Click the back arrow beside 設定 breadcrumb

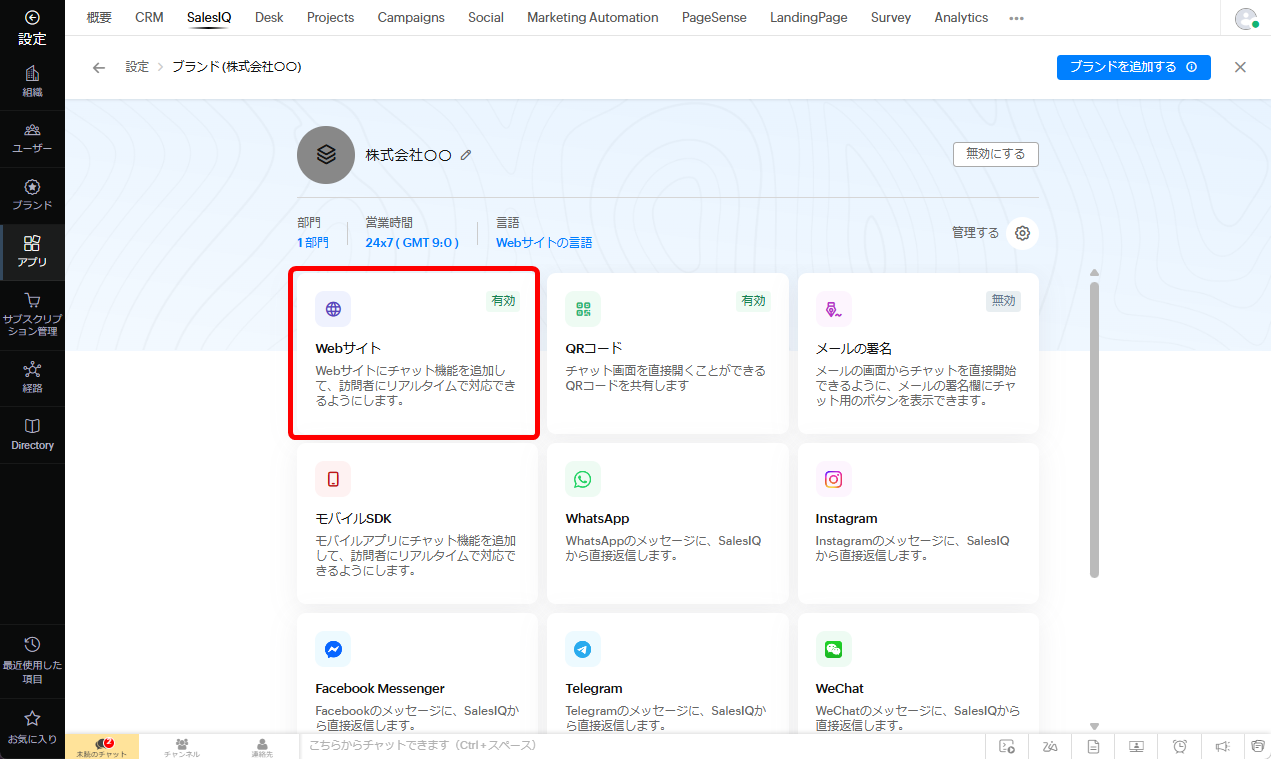click(98, 67)
